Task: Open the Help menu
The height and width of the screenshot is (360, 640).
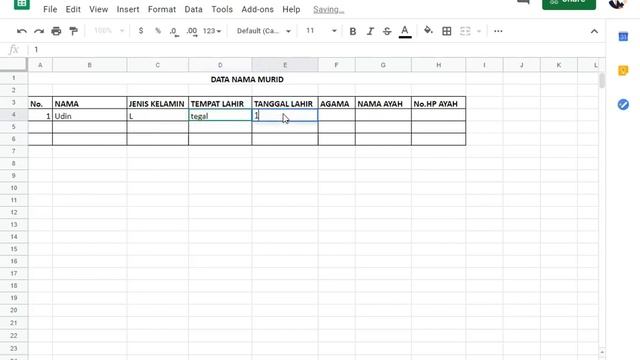Action: tap(291, 9)
